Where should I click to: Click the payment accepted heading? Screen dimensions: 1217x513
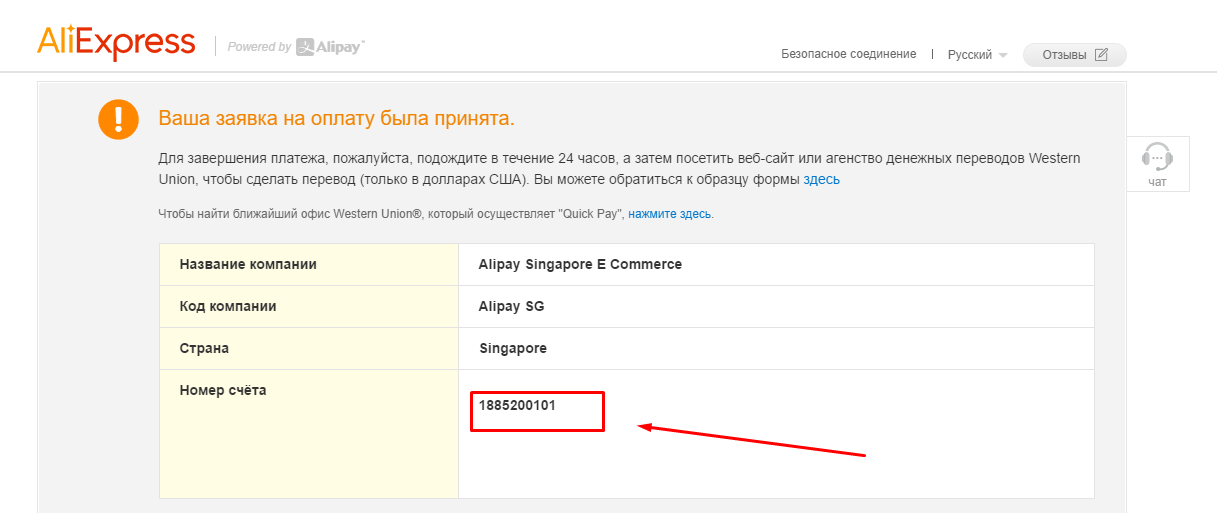(x=336, y=119)
